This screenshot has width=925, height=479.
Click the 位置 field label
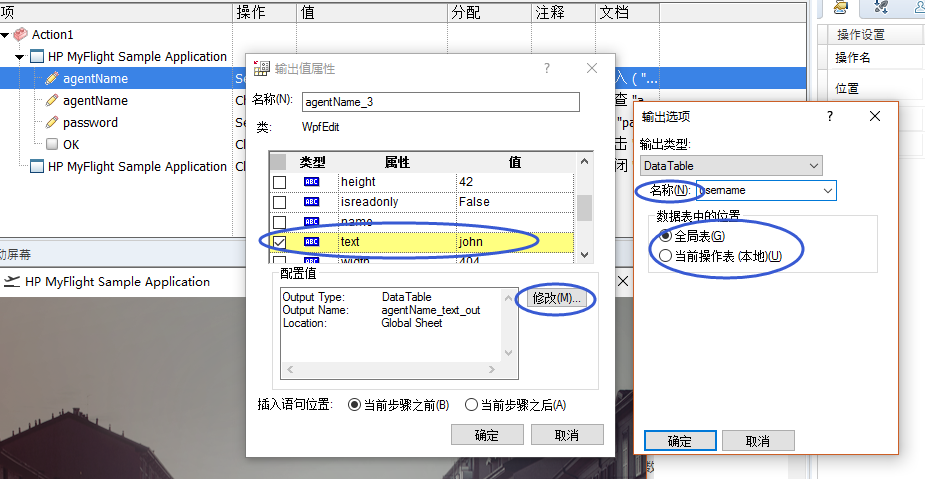pyautogui.click(x=847, y=88)
